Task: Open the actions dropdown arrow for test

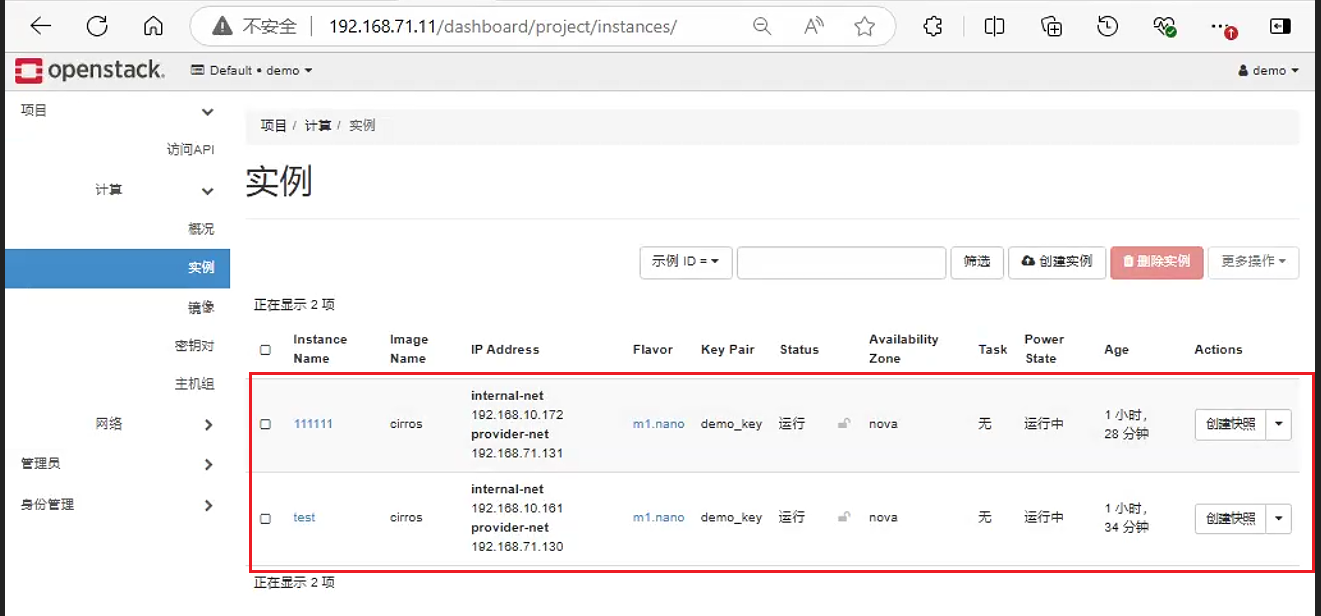Action: pyautogui.click(x=1279, y=518)
